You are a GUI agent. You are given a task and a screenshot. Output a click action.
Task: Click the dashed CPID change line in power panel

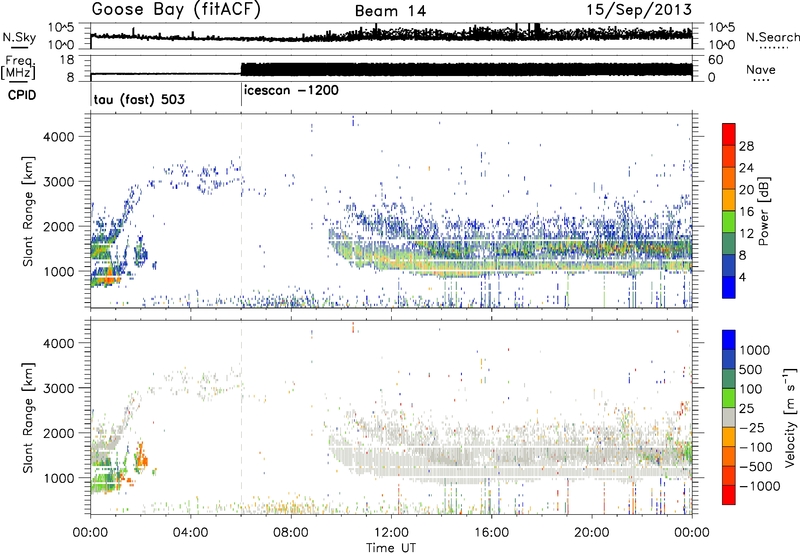241,211
